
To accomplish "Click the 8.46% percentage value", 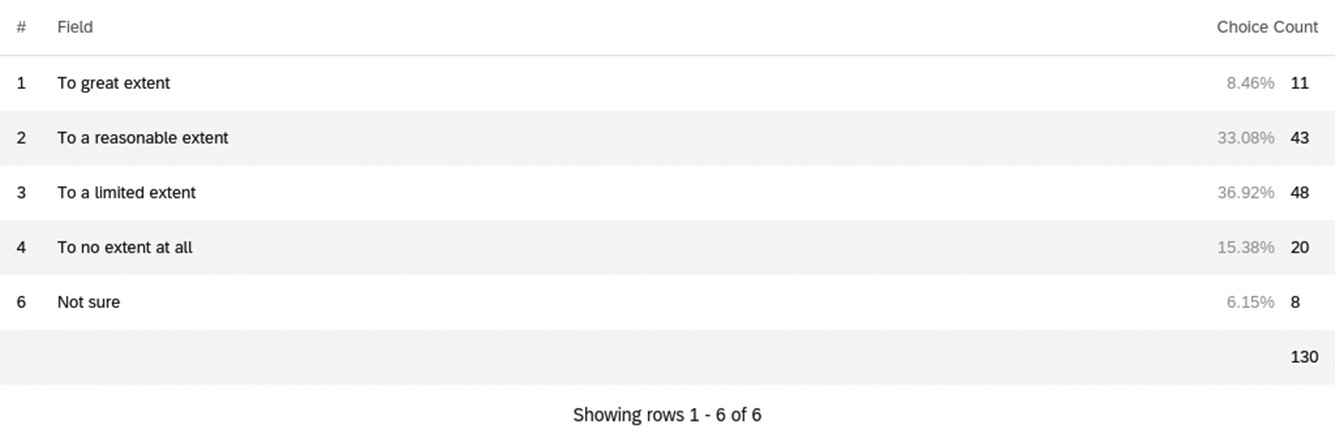I will [x=1250, y=83].
